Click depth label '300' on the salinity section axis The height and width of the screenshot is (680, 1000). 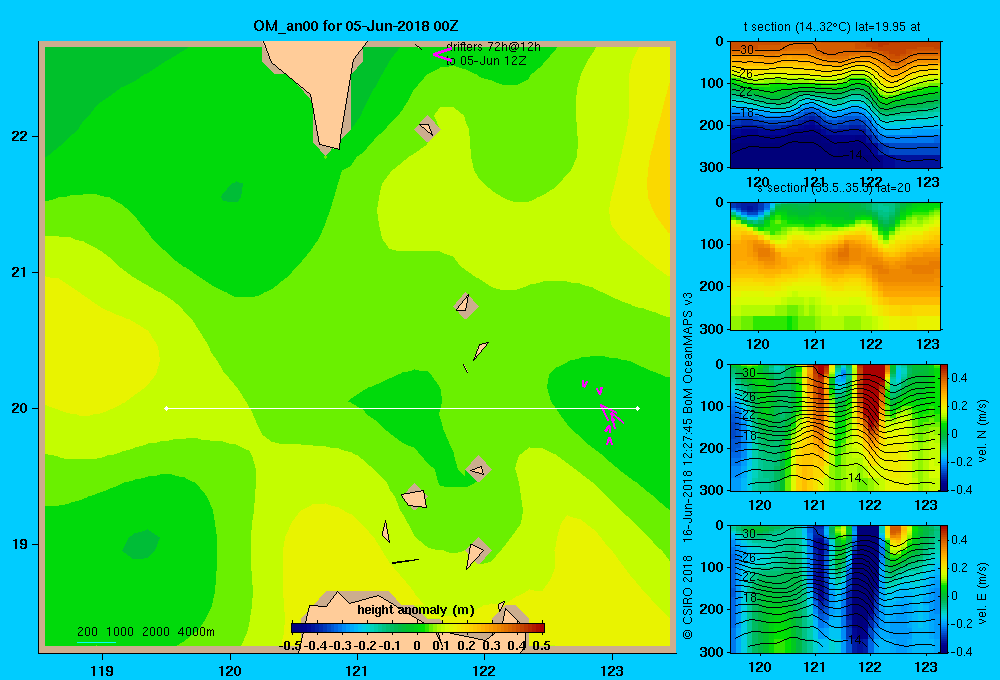click(x=711, y=329)
